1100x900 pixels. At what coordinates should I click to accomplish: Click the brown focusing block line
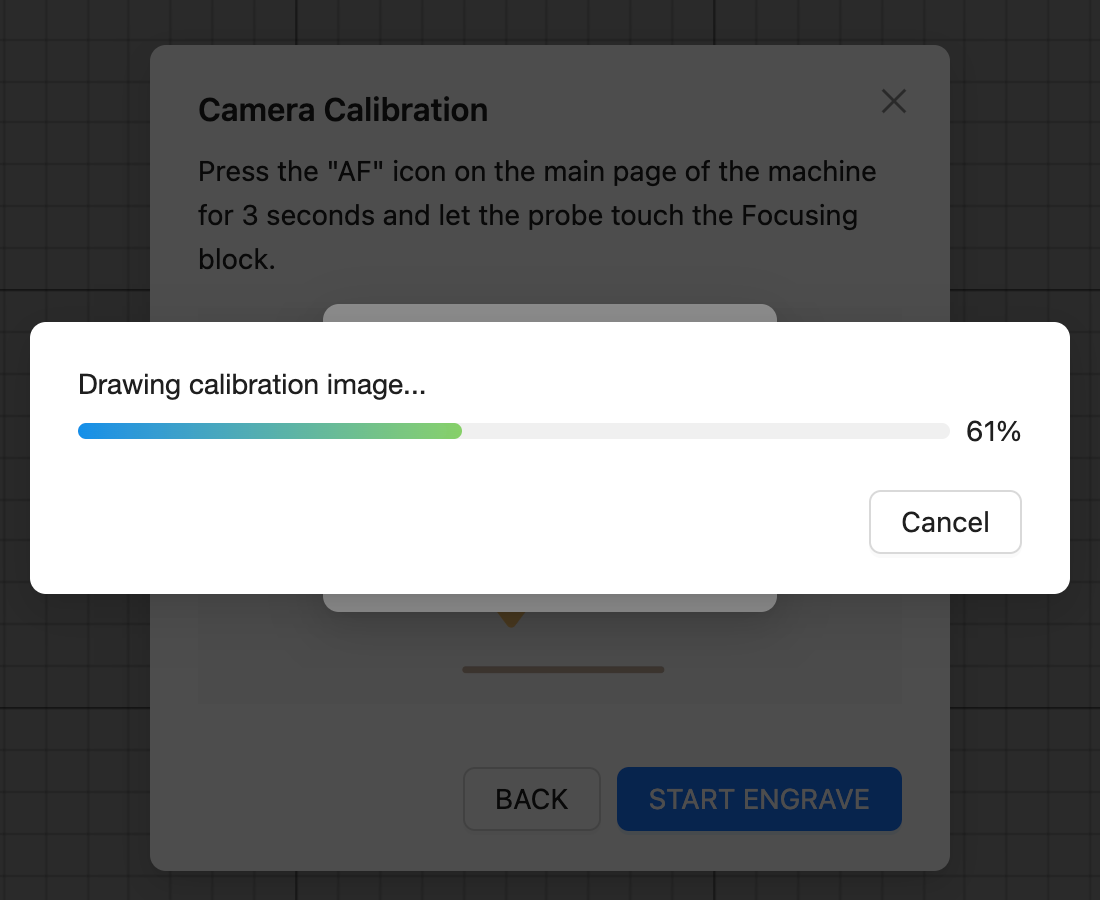[x=563, y=669]
